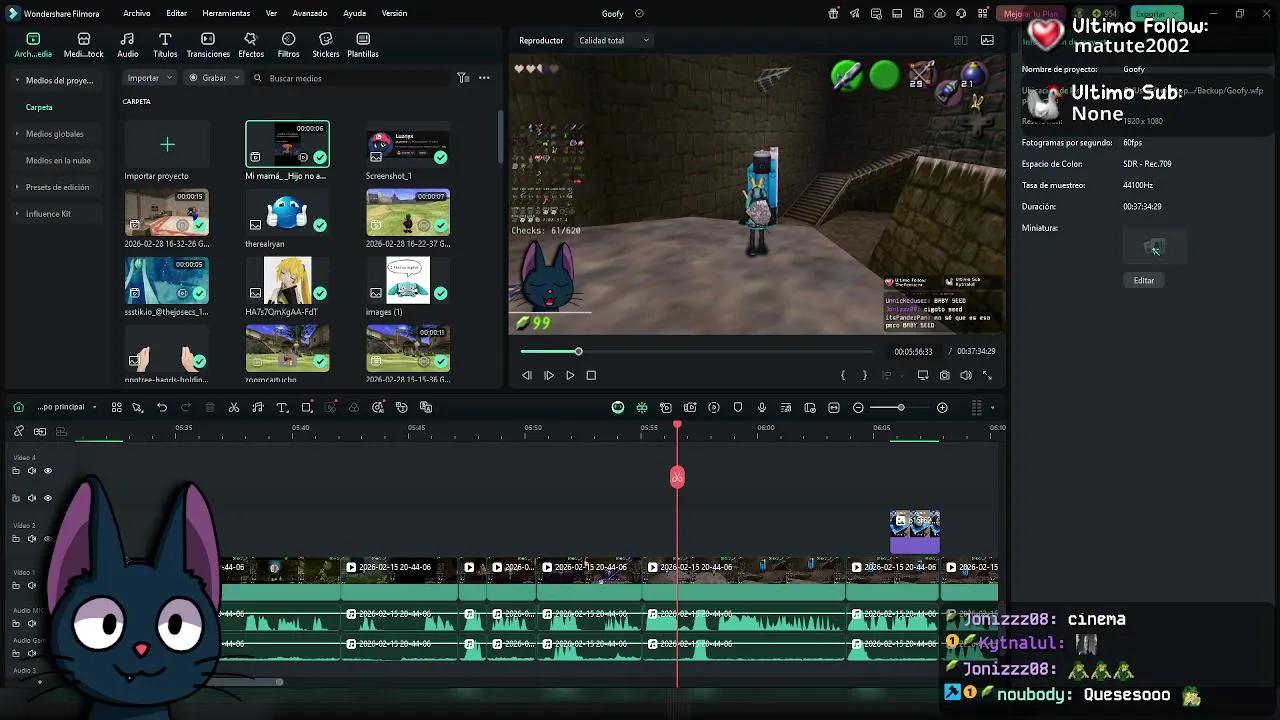
Task: Click the link chain icon above track headers
Action: (x=18, y=431)
